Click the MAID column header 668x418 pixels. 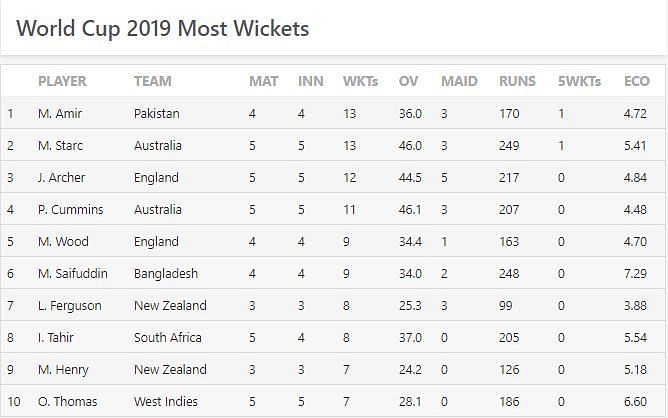[459, 81]
